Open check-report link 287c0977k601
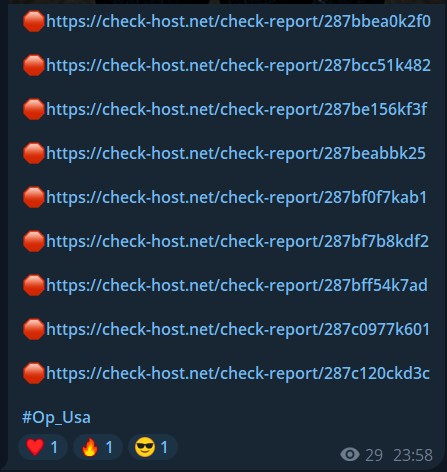The width and height of the screenshot is (447, 472). click(x=238, y=329)
